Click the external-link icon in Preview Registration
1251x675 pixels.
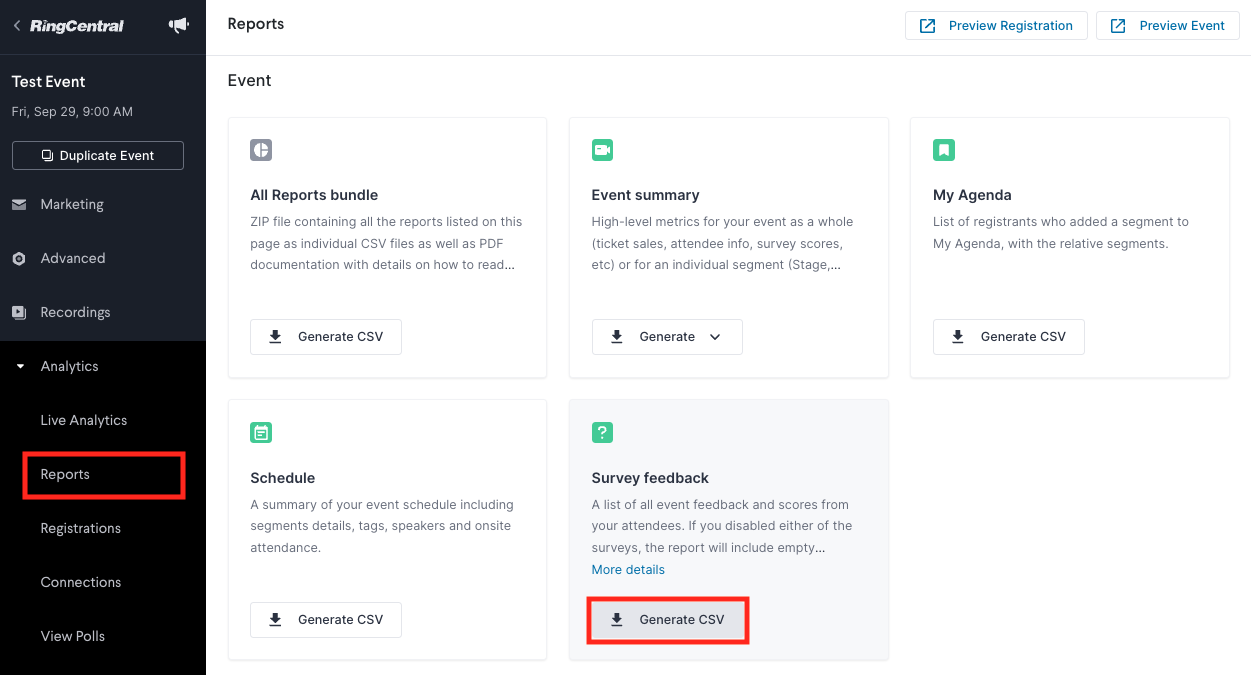pos(928,26)
